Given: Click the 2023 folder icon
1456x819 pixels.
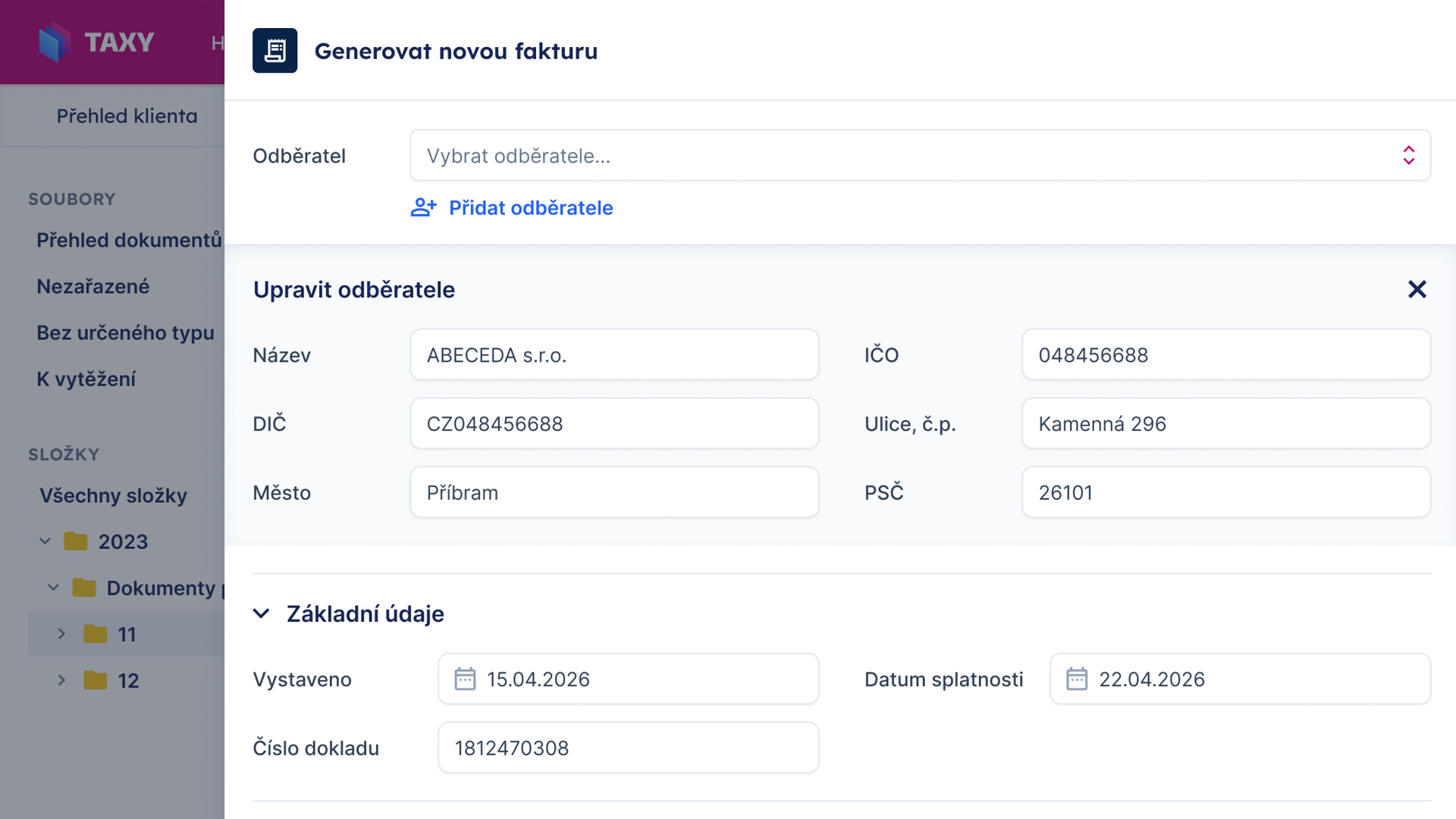Looking at the screenshot, I should (x=75, y=541).
